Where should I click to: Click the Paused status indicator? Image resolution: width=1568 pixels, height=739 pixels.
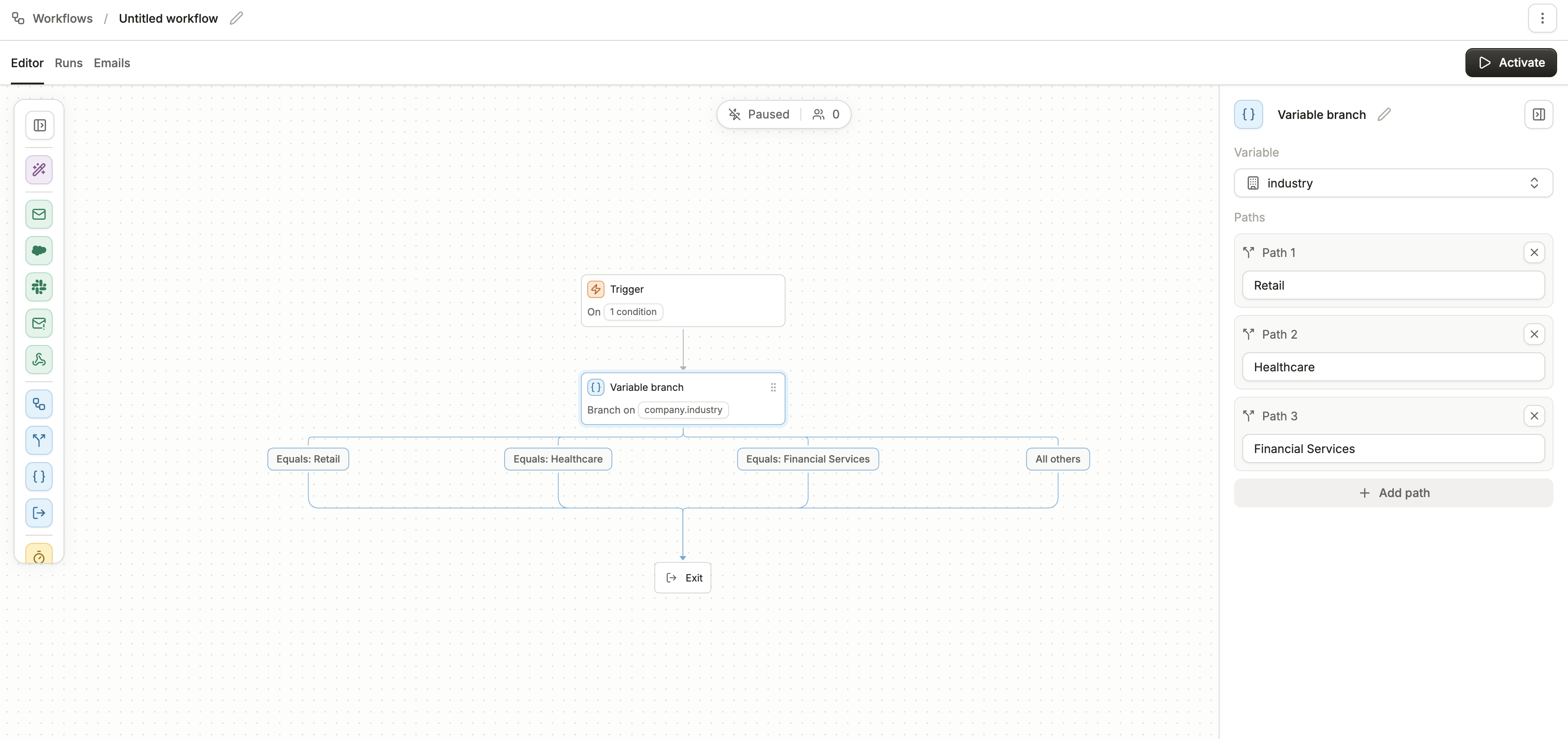(759, 114)
